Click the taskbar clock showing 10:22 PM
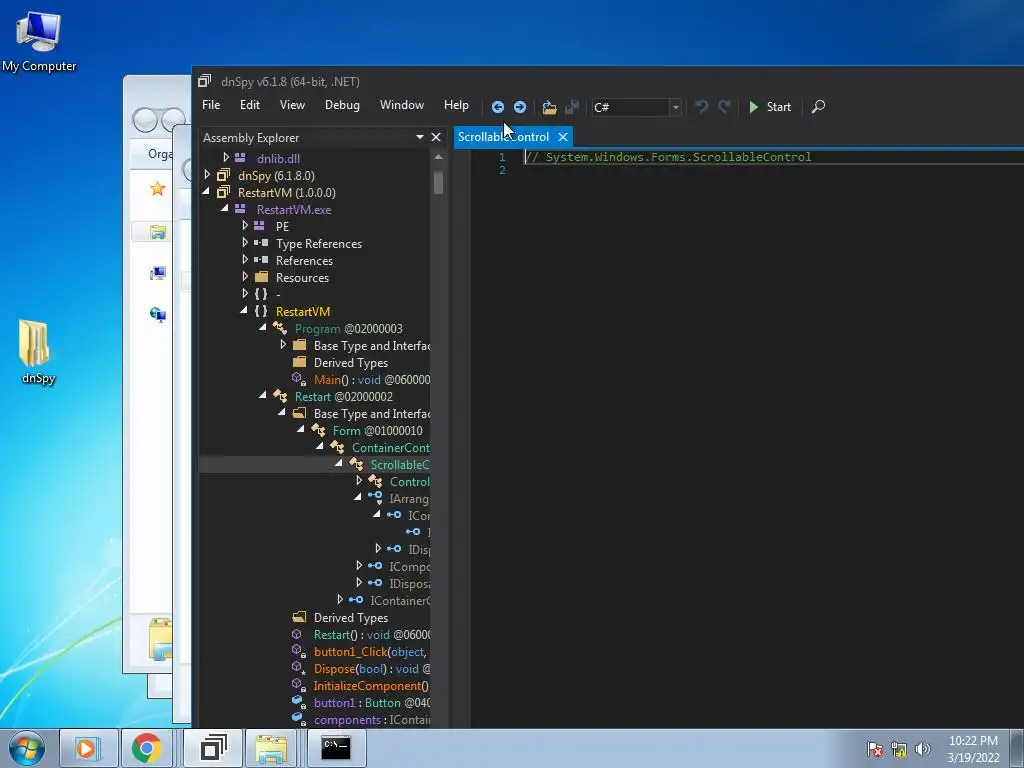The image size is (1024, 768). [x=973, y=748]
